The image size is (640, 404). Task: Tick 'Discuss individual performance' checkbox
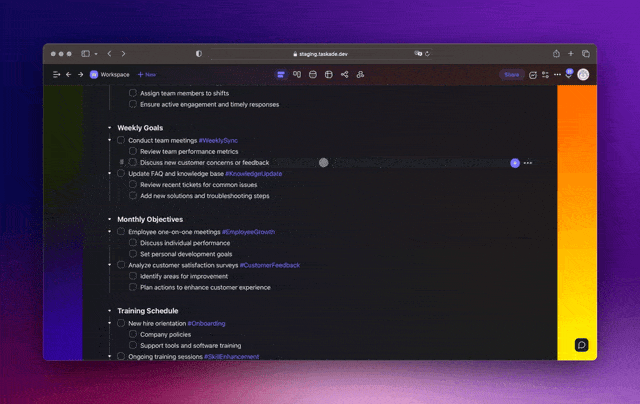tap(133, 243)
